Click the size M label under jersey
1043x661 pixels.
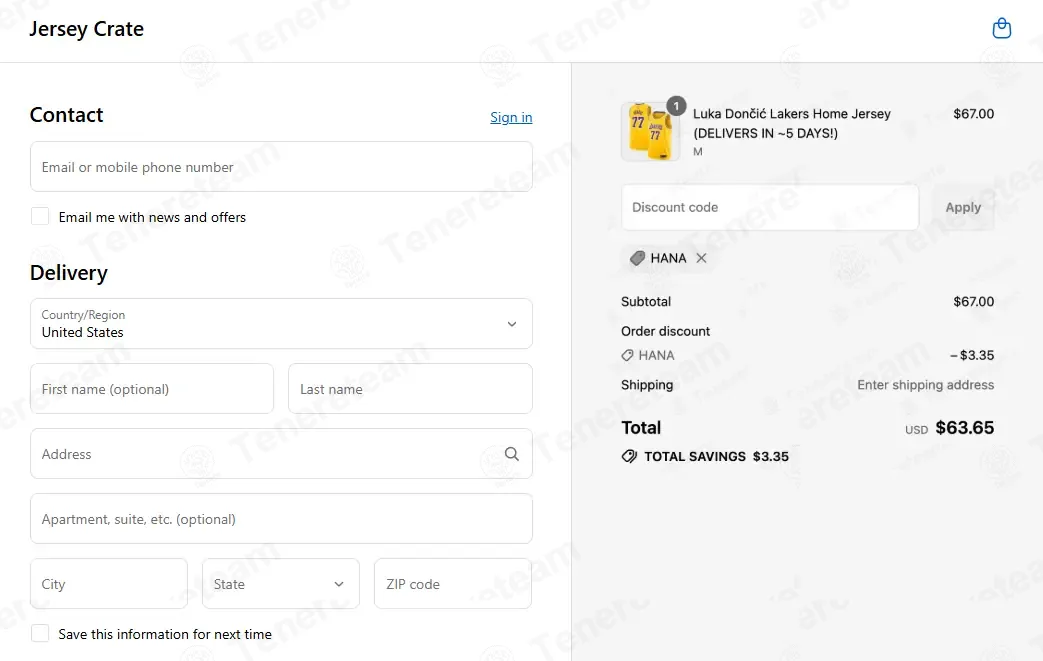tap(698, 152)
